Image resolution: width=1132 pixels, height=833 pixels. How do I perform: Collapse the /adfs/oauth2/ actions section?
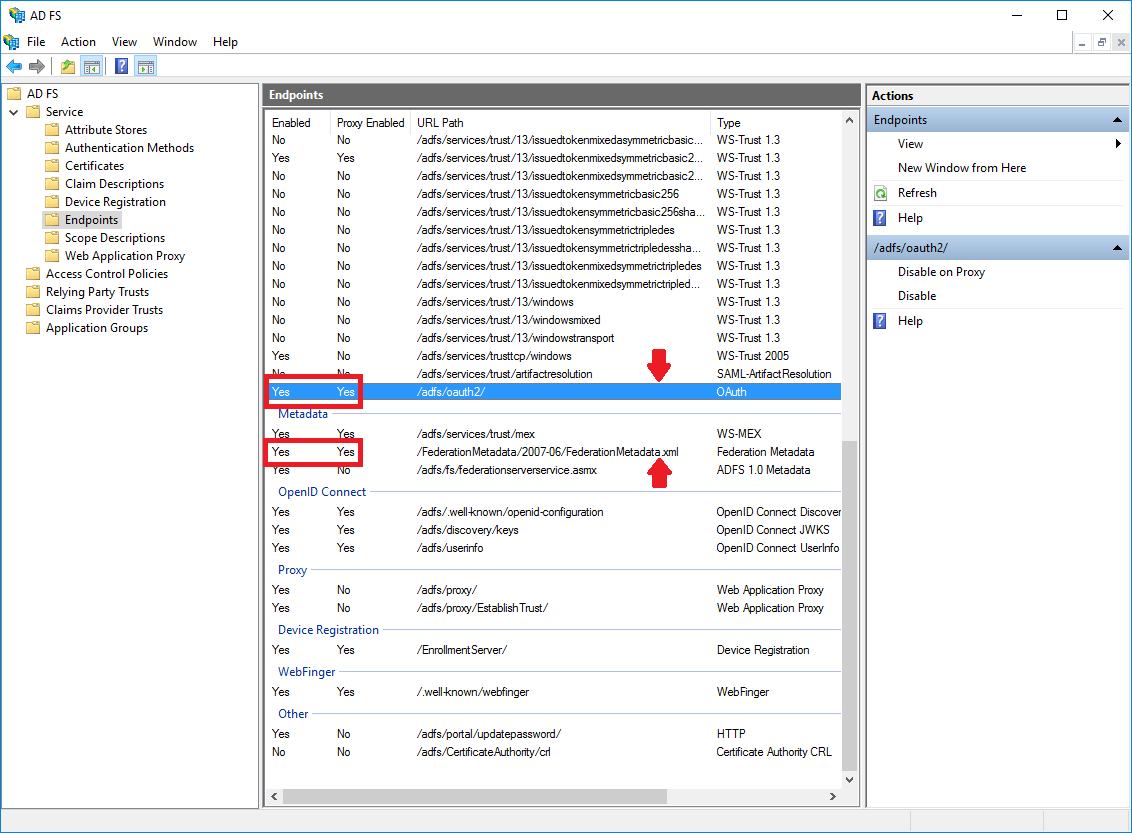point(1116,248)
